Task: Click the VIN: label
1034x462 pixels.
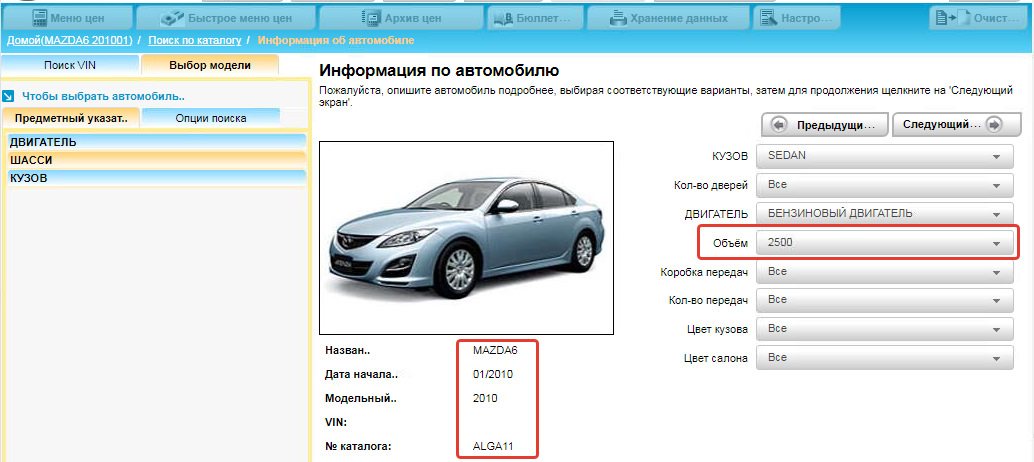Action: 336,422
